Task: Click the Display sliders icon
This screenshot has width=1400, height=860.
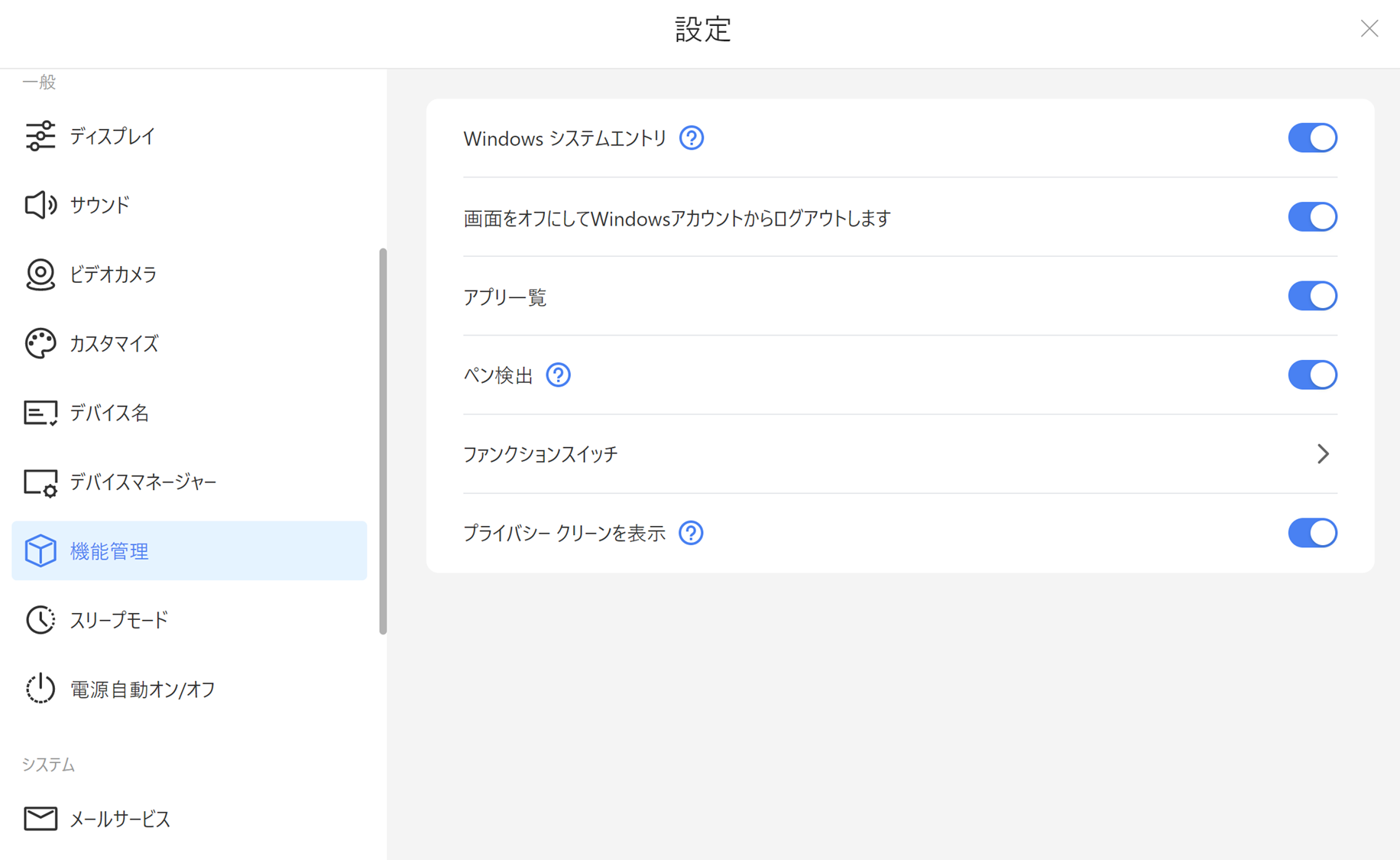Action: coord(40,136)
